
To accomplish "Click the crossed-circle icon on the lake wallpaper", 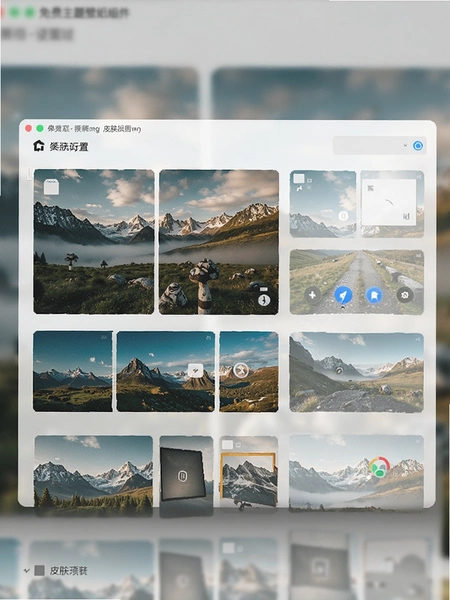I will pos(241,370).
